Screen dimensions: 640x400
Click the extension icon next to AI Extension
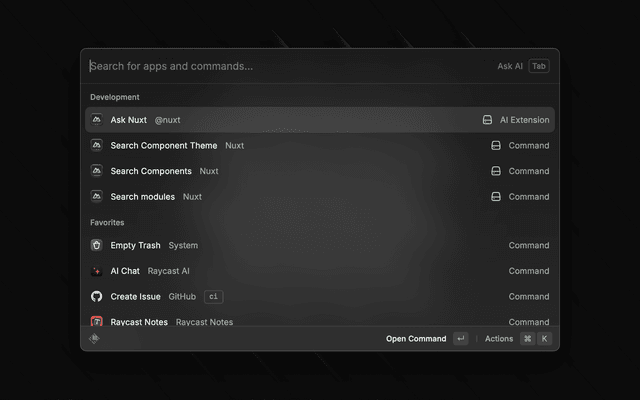(487, 120)
